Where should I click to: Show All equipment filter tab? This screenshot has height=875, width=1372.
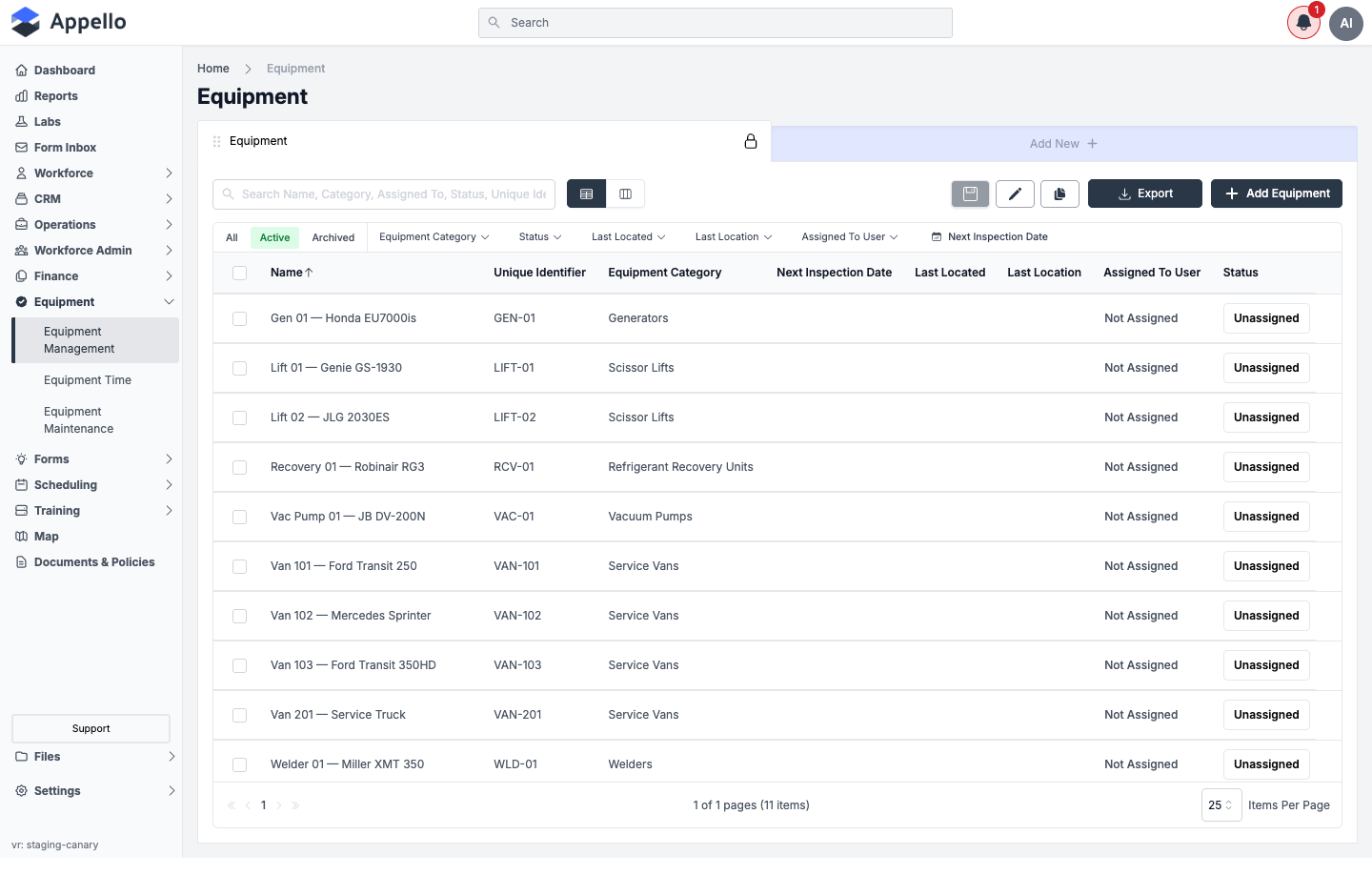(232, 238)
